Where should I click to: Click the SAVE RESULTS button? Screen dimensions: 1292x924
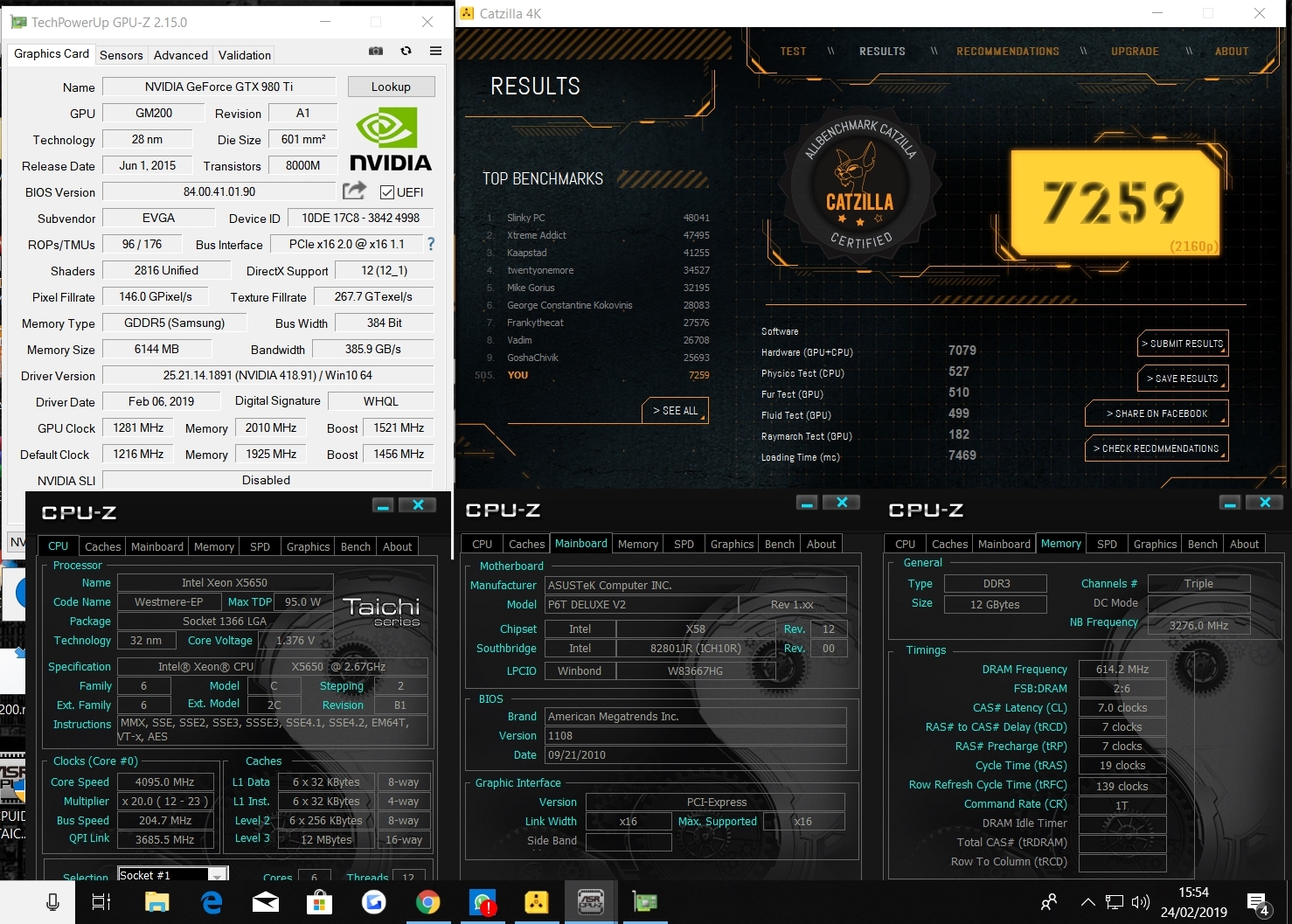(1183, 379)
